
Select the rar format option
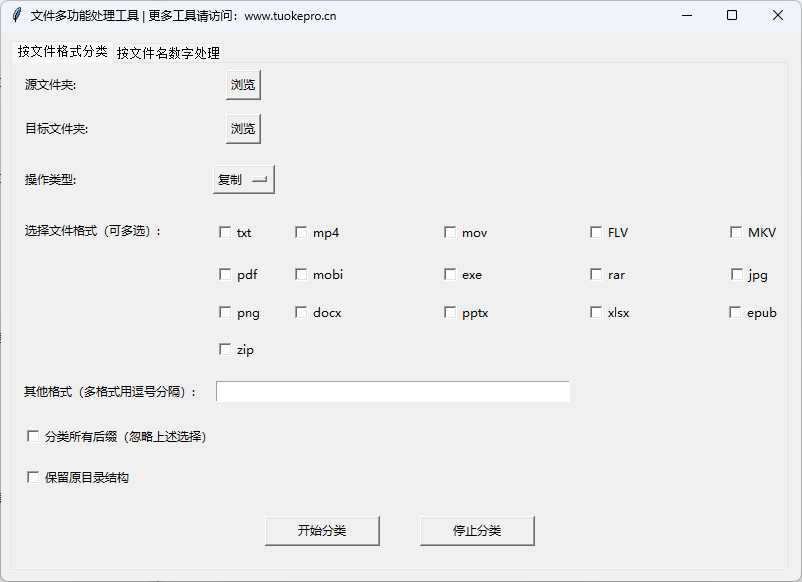click(596, 273)
